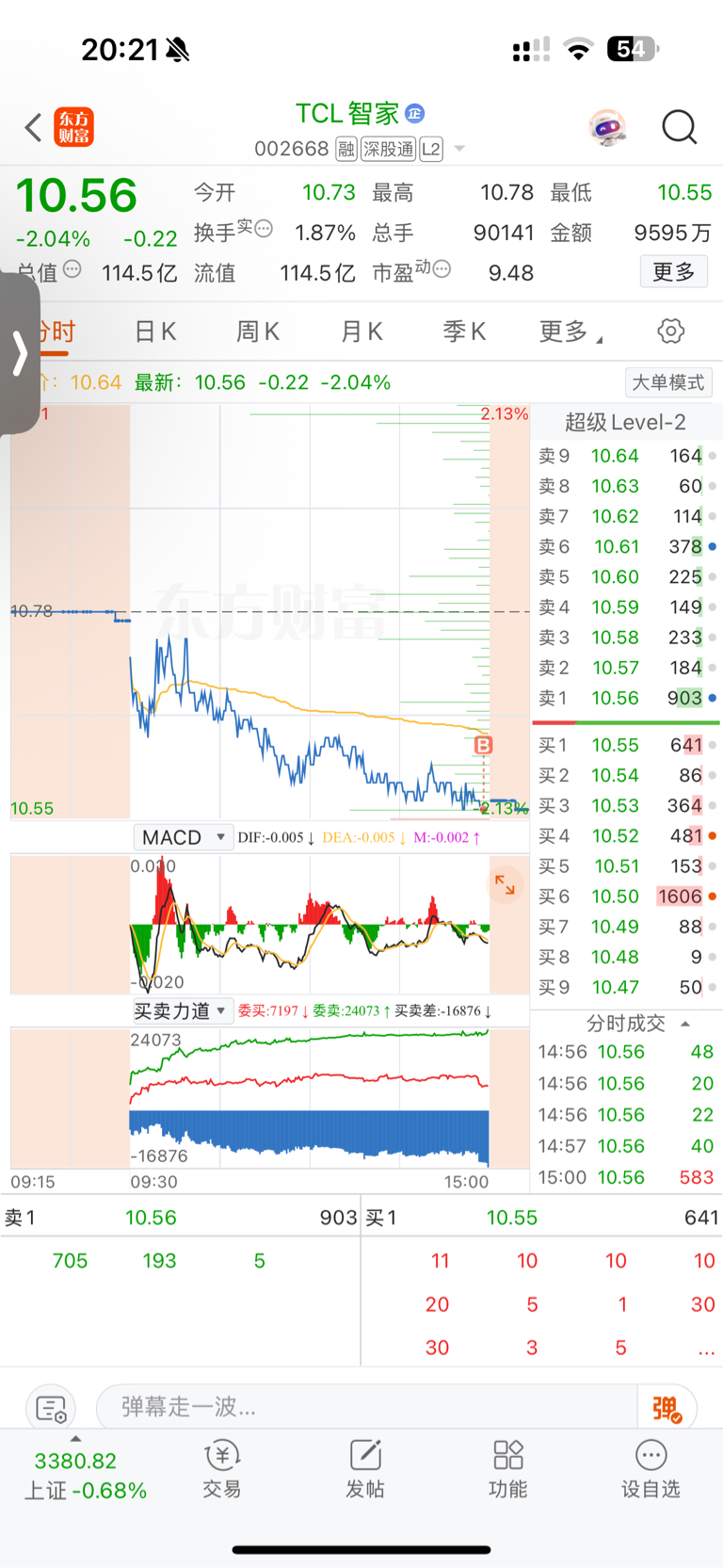This screenshot has height=1568, width=723.
Task: Tap the 融 margin tag
Action: tap(346, 149)
